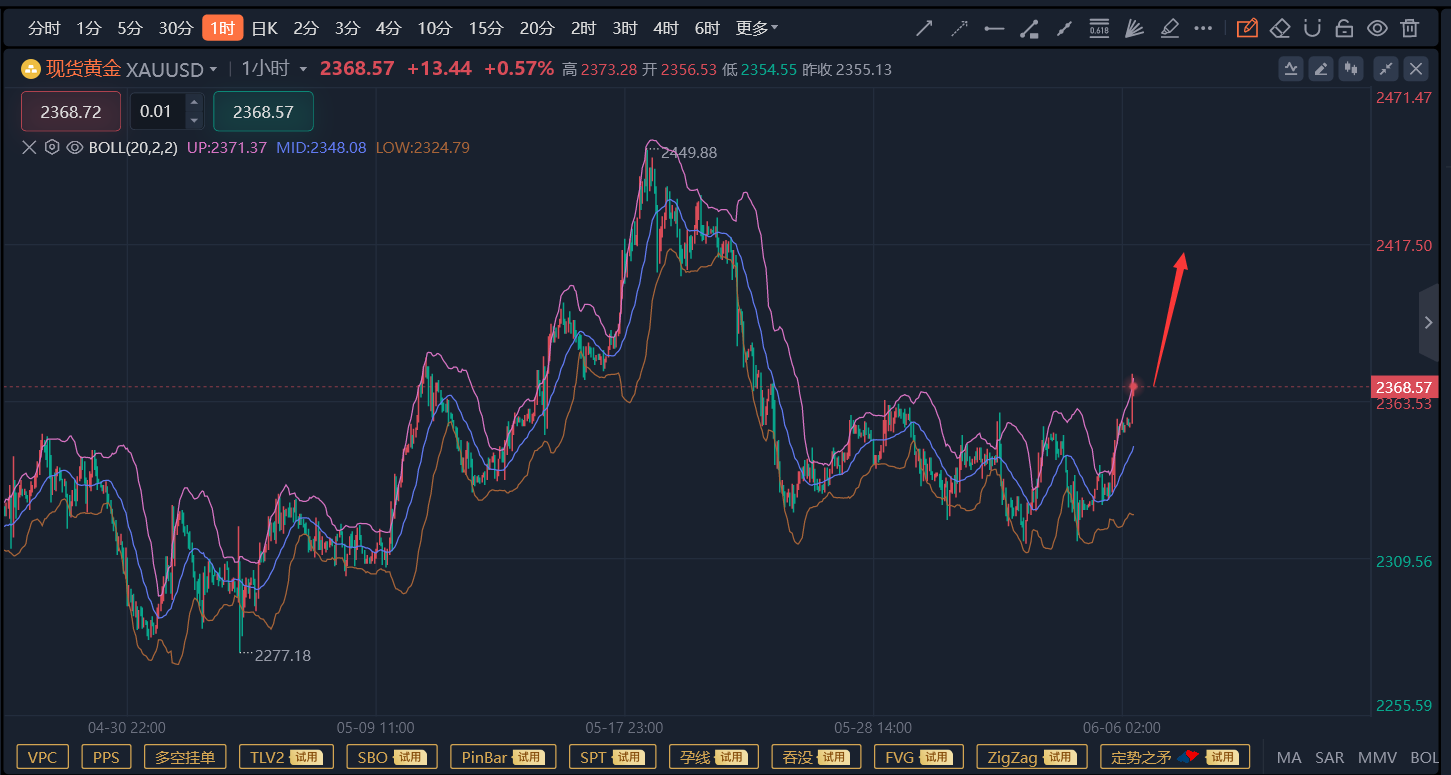
Task: Enable the PPS indicator button
Action: [106, 757]
